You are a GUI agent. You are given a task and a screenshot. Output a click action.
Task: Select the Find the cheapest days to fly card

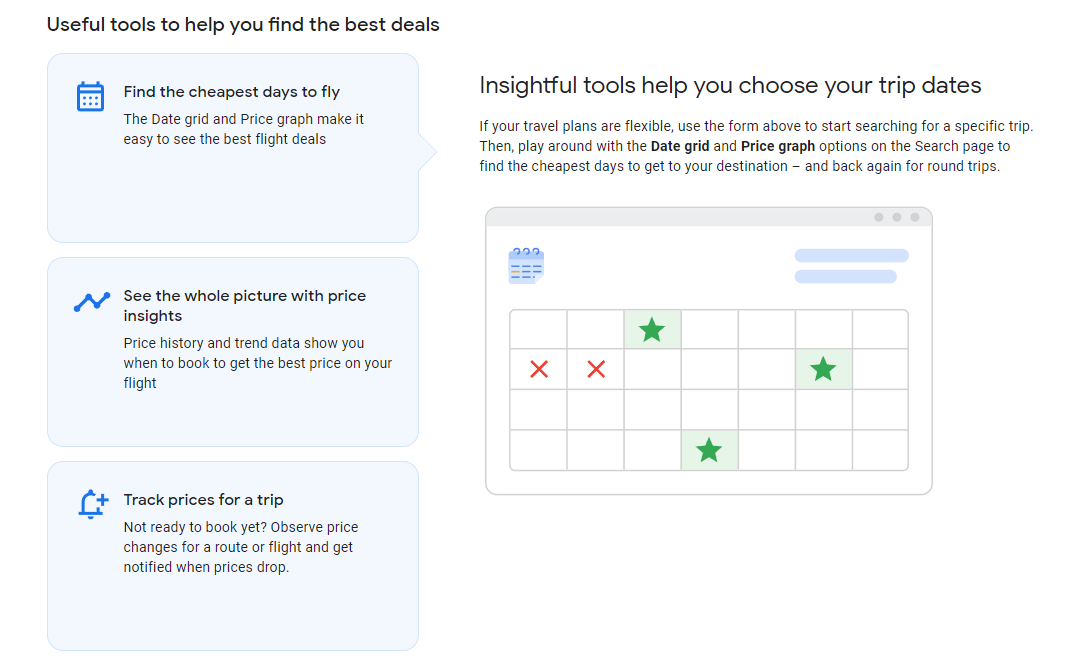[233, 148]
